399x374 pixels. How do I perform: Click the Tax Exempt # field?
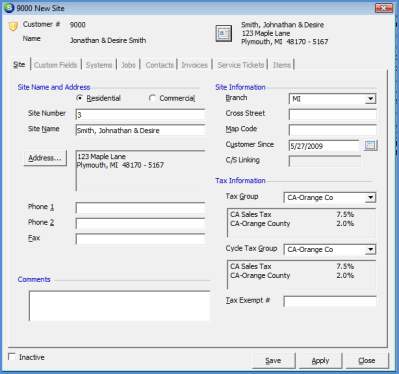point(330,301)
